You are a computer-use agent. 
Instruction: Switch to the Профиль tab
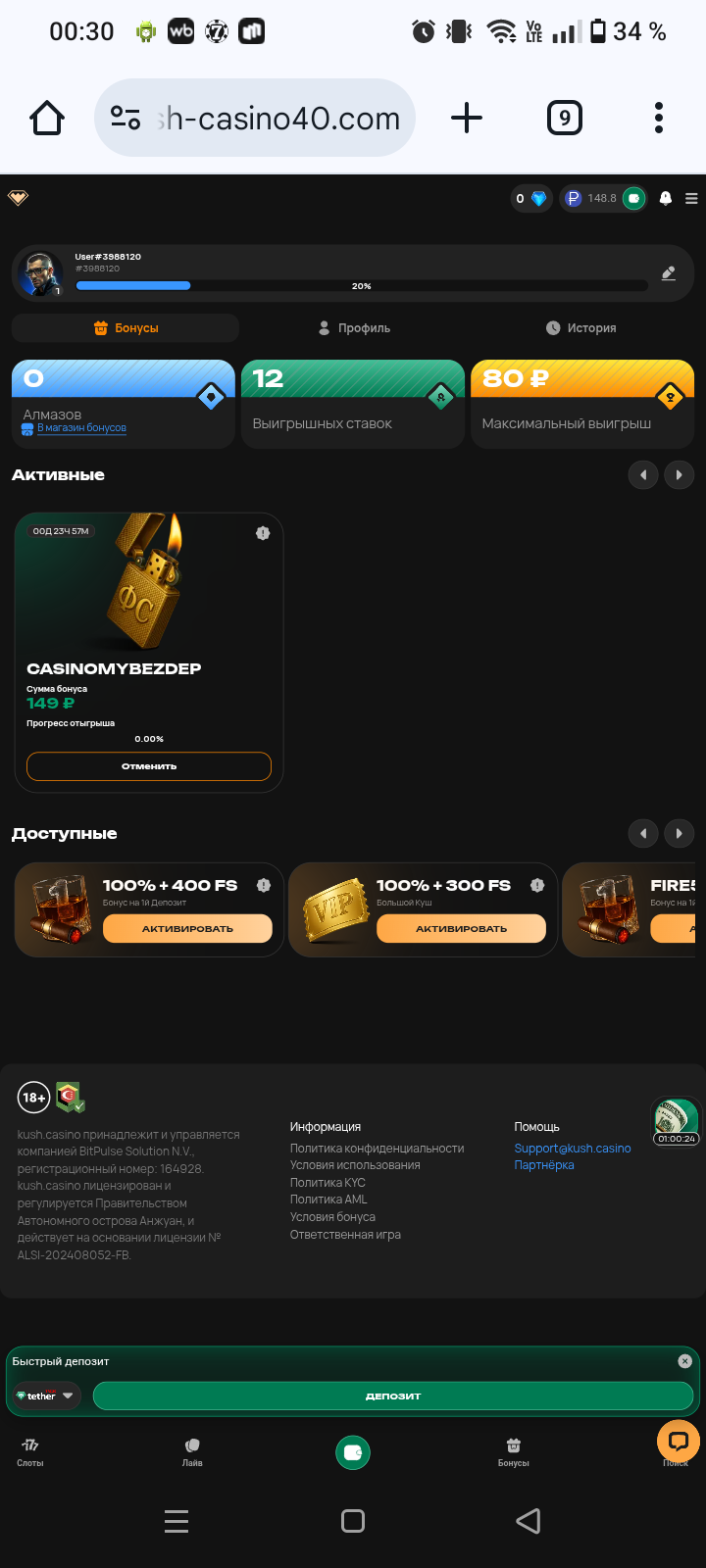point(354,328)
